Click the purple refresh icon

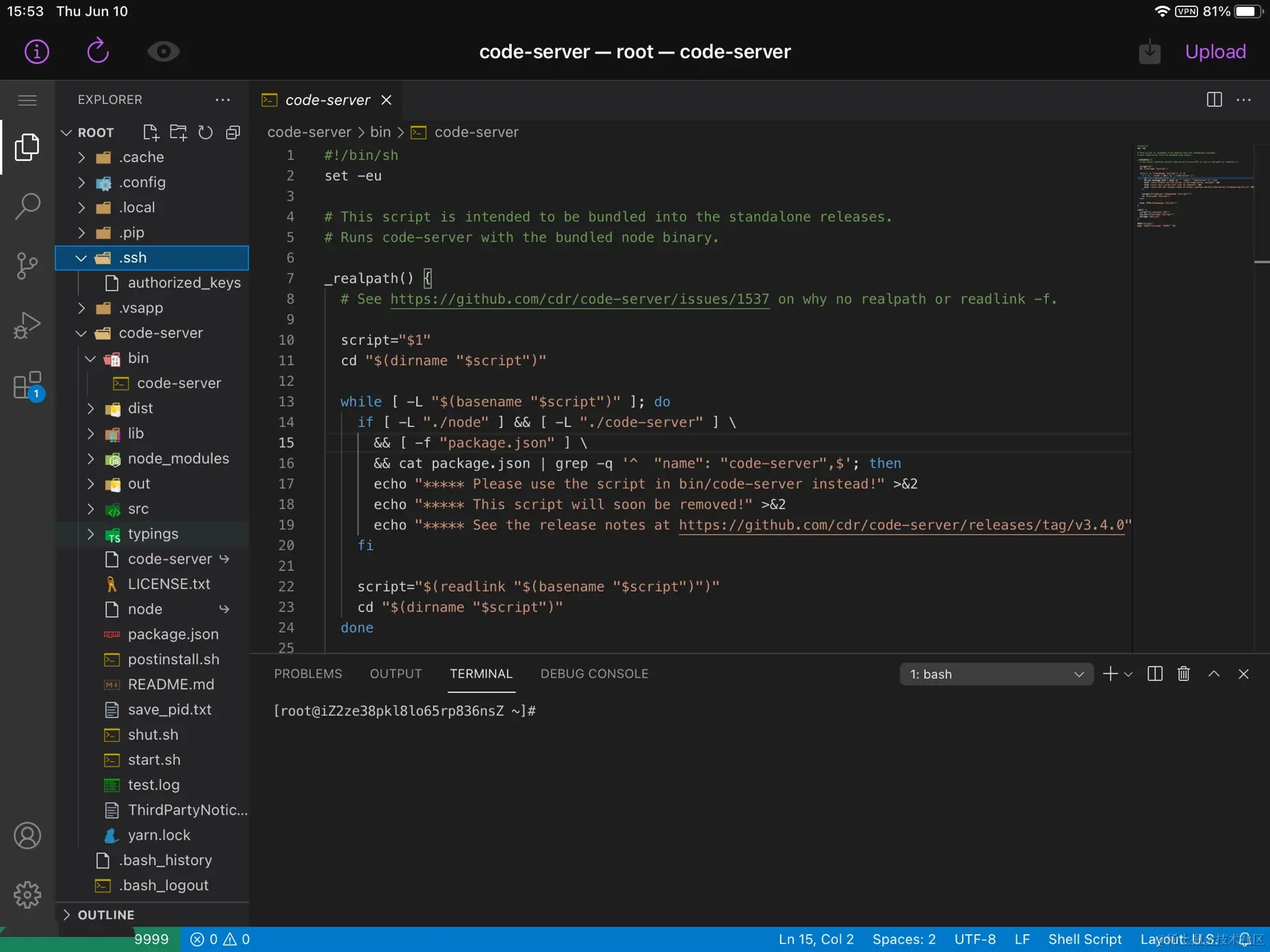[98, 51]
